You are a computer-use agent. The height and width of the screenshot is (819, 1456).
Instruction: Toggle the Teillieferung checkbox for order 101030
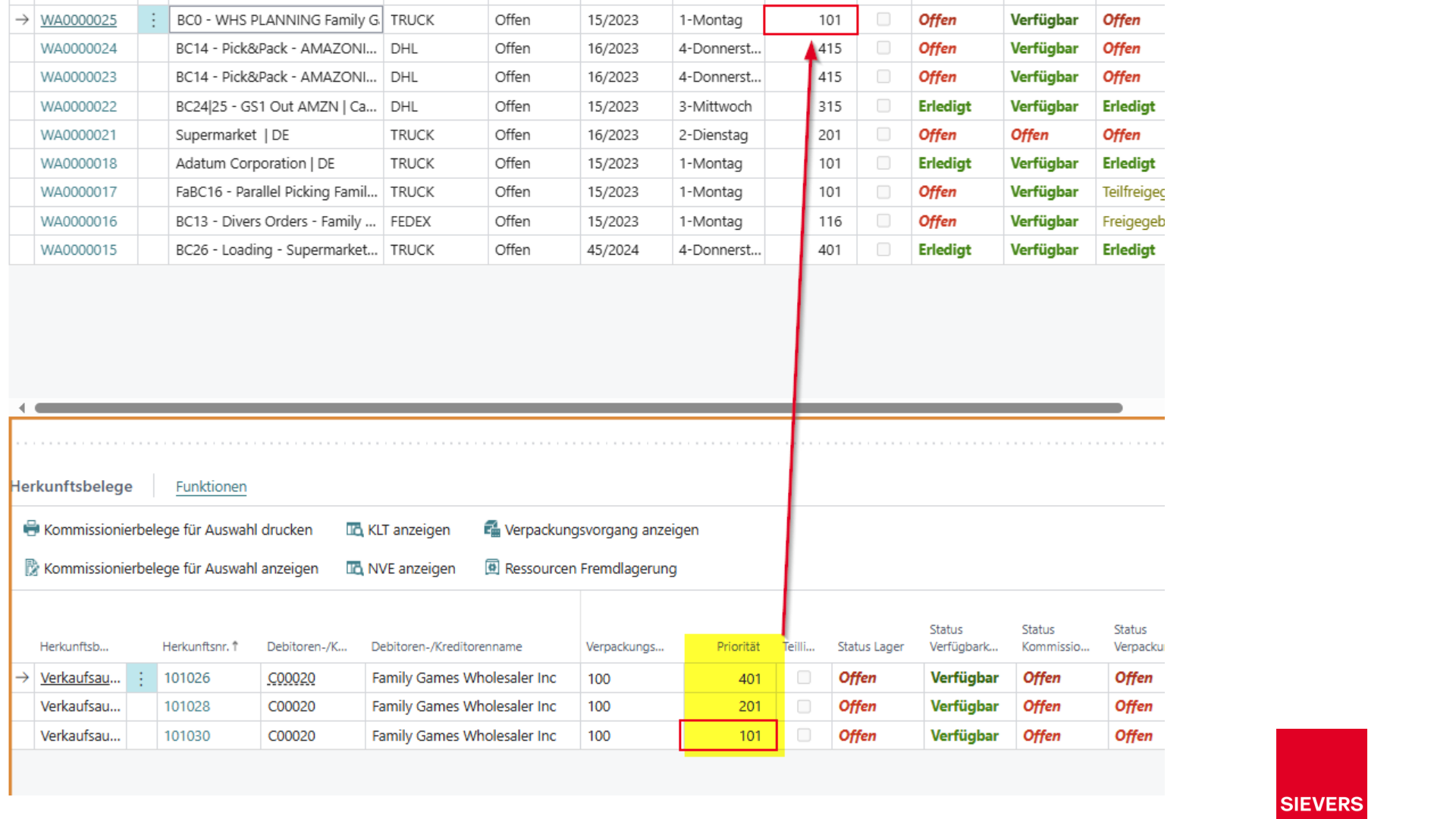(804, 735)
